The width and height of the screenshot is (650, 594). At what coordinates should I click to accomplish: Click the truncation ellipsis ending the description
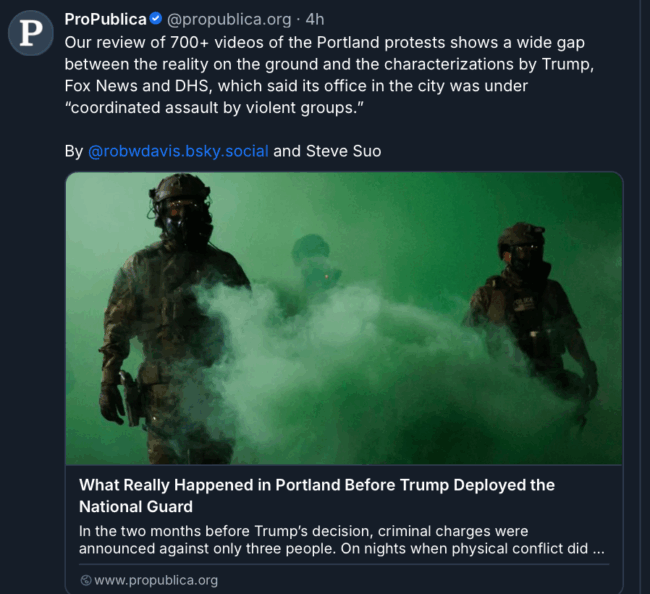pos(598,550)
